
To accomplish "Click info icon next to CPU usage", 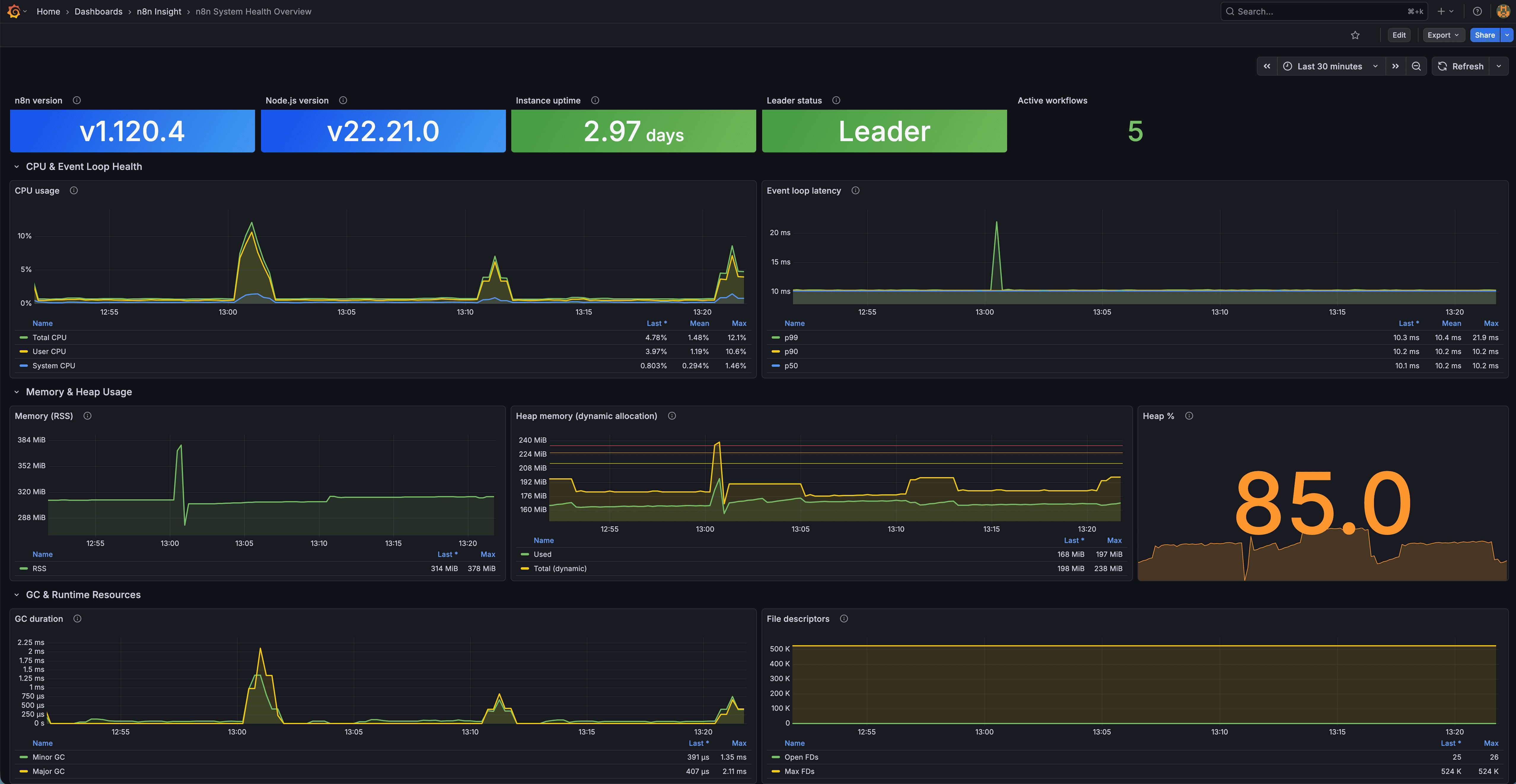I will point(74,191).
